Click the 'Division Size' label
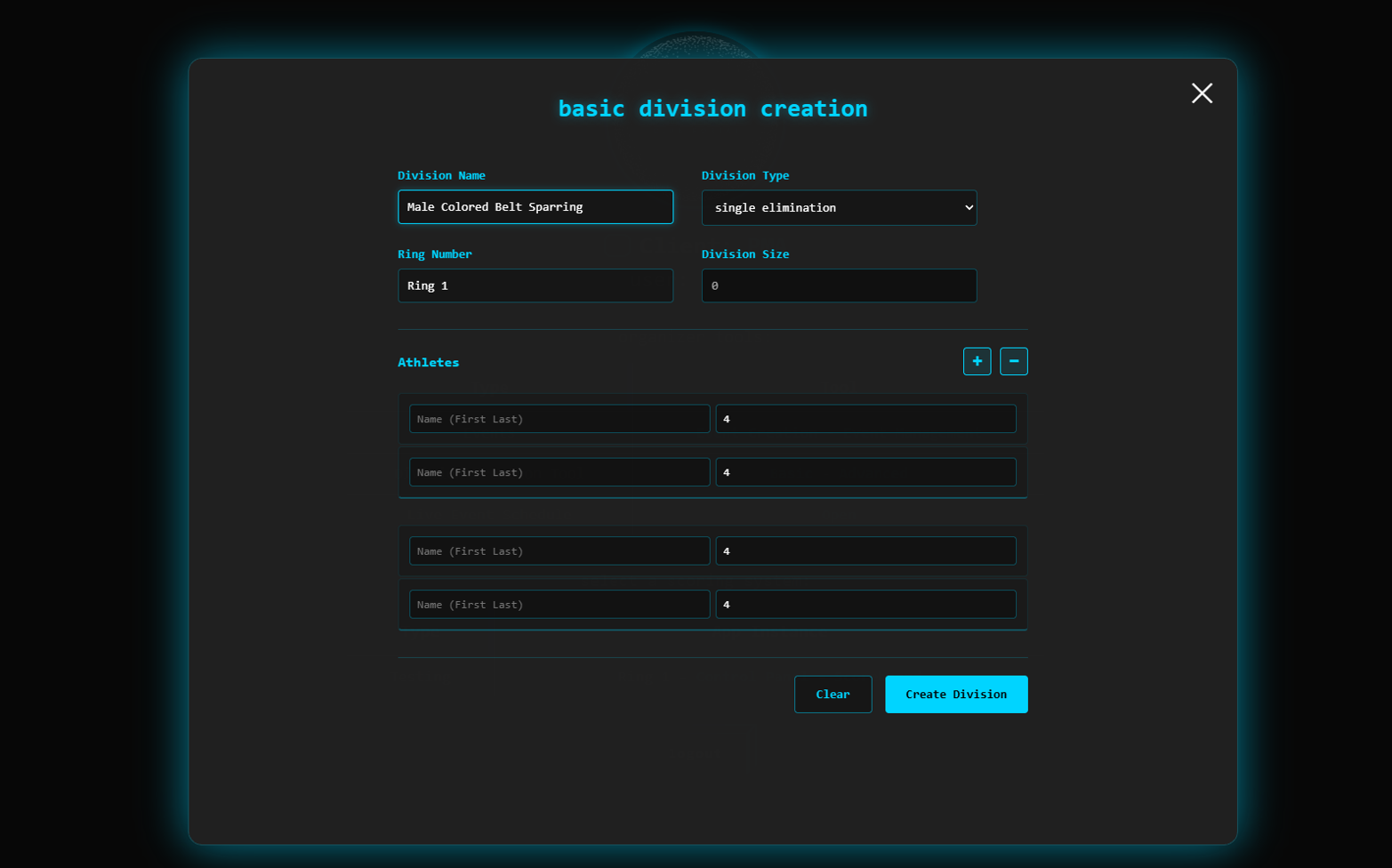1392x868 pixels. [x=745, y=254]
